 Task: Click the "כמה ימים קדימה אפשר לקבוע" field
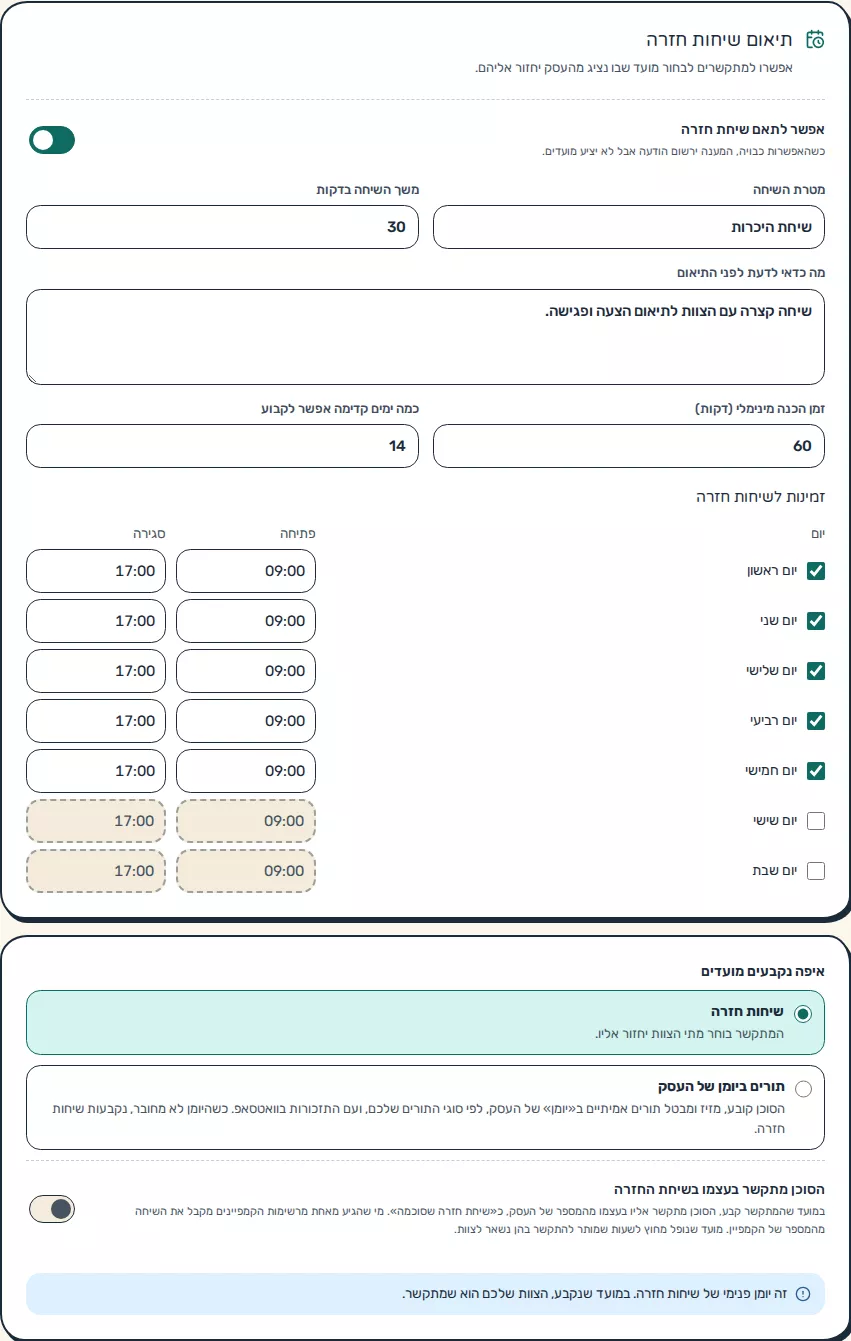(222, 446)
